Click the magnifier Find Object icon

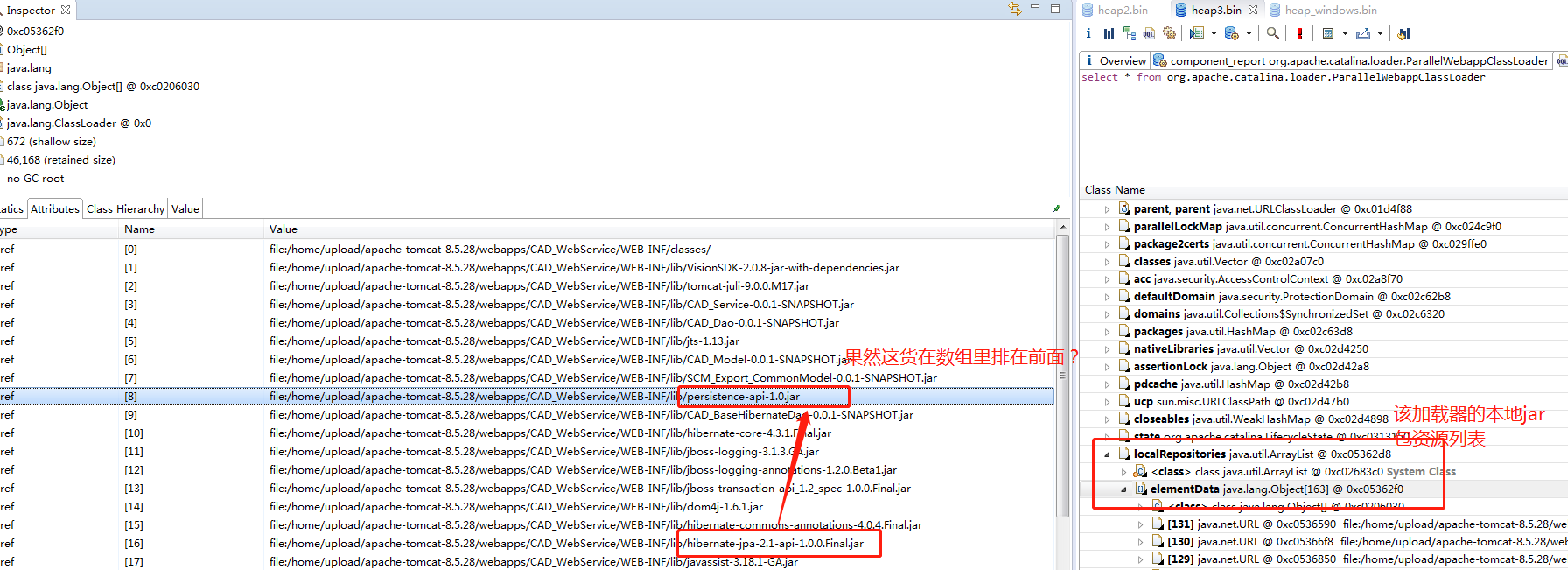coord(1273,33)
